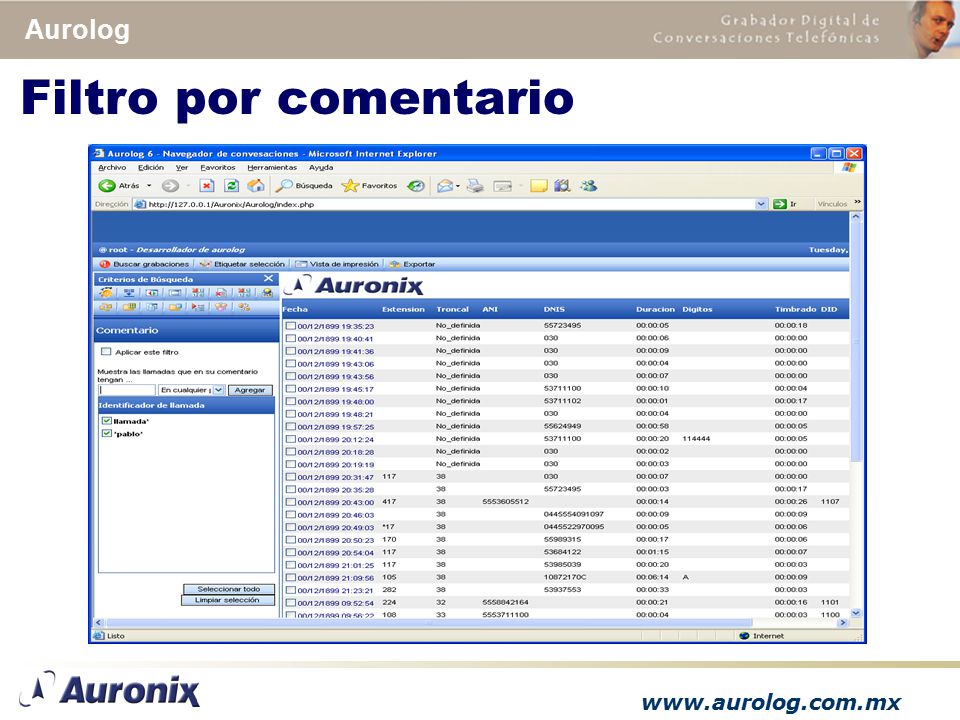
Task: Open the Ver menu
Action: [x=182, y=167]
